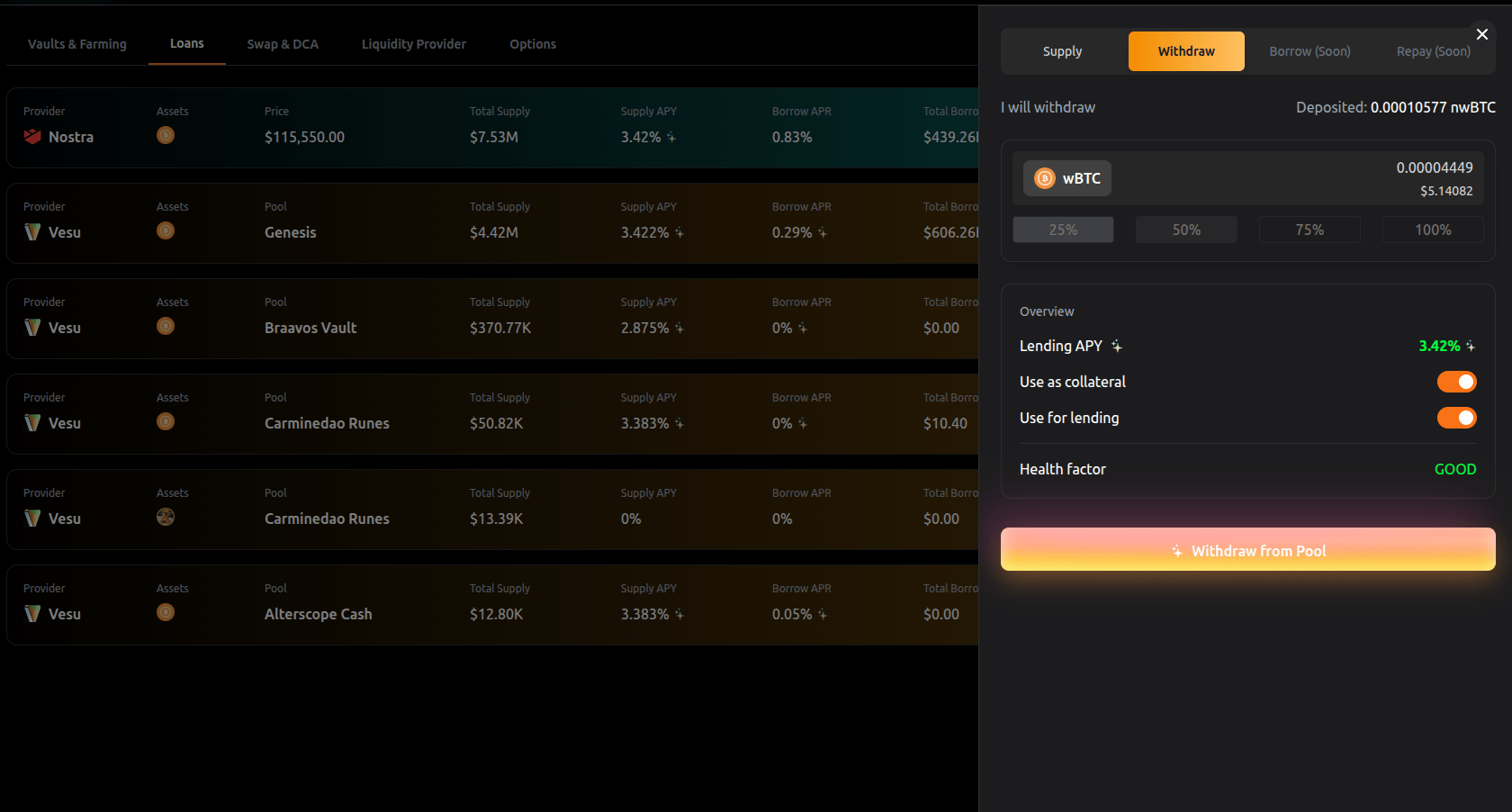
Task: Select the Genesis pool name
Action: coord(291,232)
